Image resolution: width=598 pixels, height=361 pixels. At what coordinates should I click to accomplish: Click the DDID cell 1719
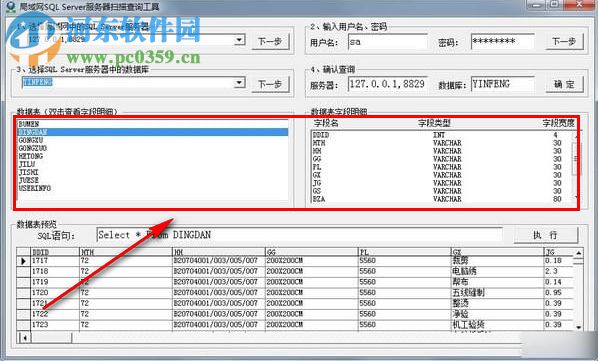click(55, 282)
